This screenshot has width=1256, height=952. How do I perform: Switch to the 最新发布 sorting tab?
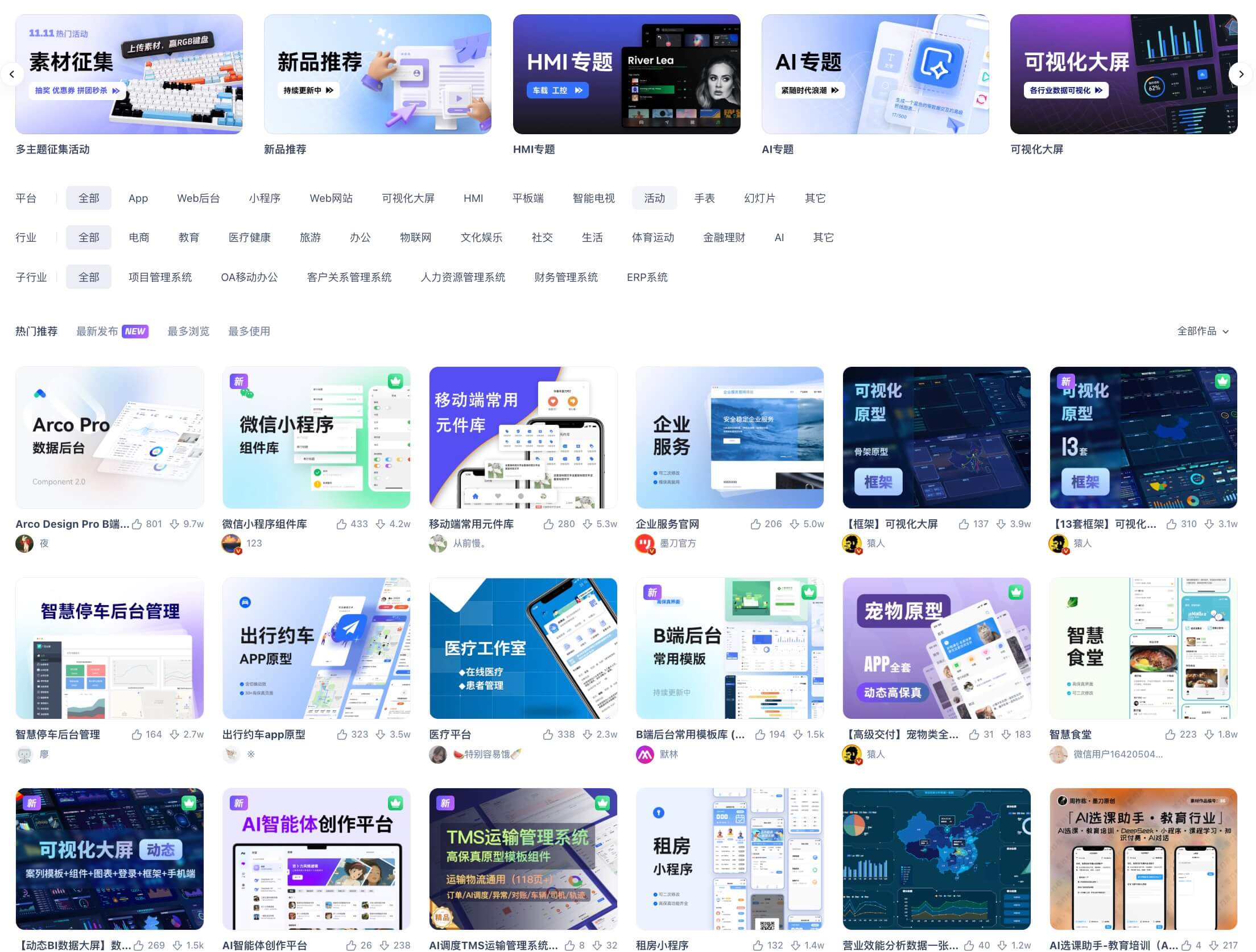(98, 331)
